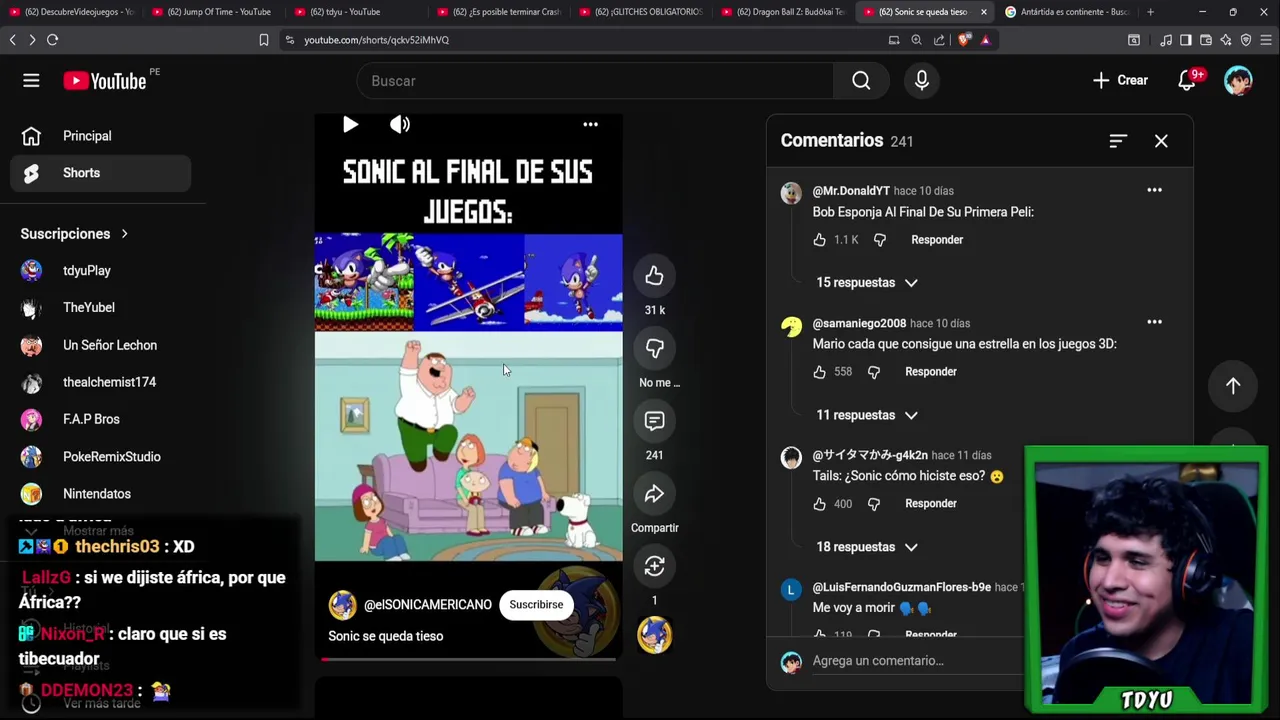Open options for @samaniego2008 comment
The height and width of the screenshot is (720, 1280).
click(x=1154, y=322)
